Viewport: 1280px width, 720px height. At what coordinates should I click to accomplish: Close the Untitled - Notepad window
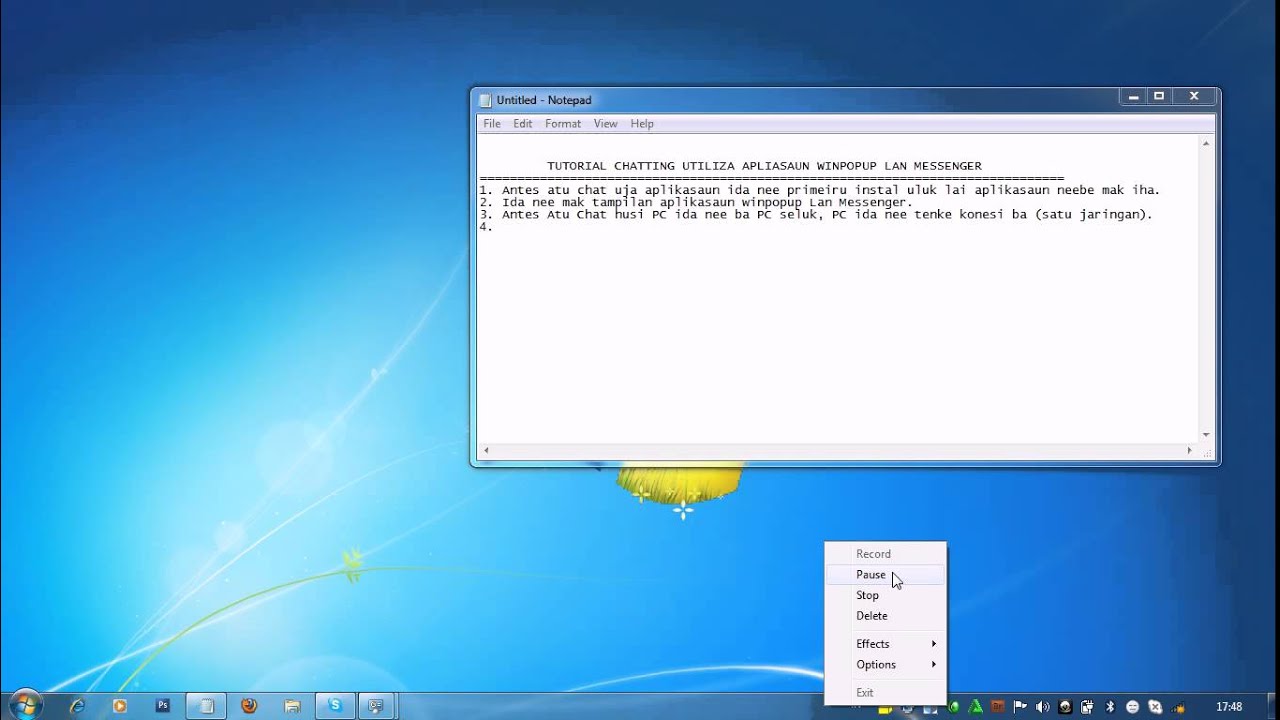1194,97
